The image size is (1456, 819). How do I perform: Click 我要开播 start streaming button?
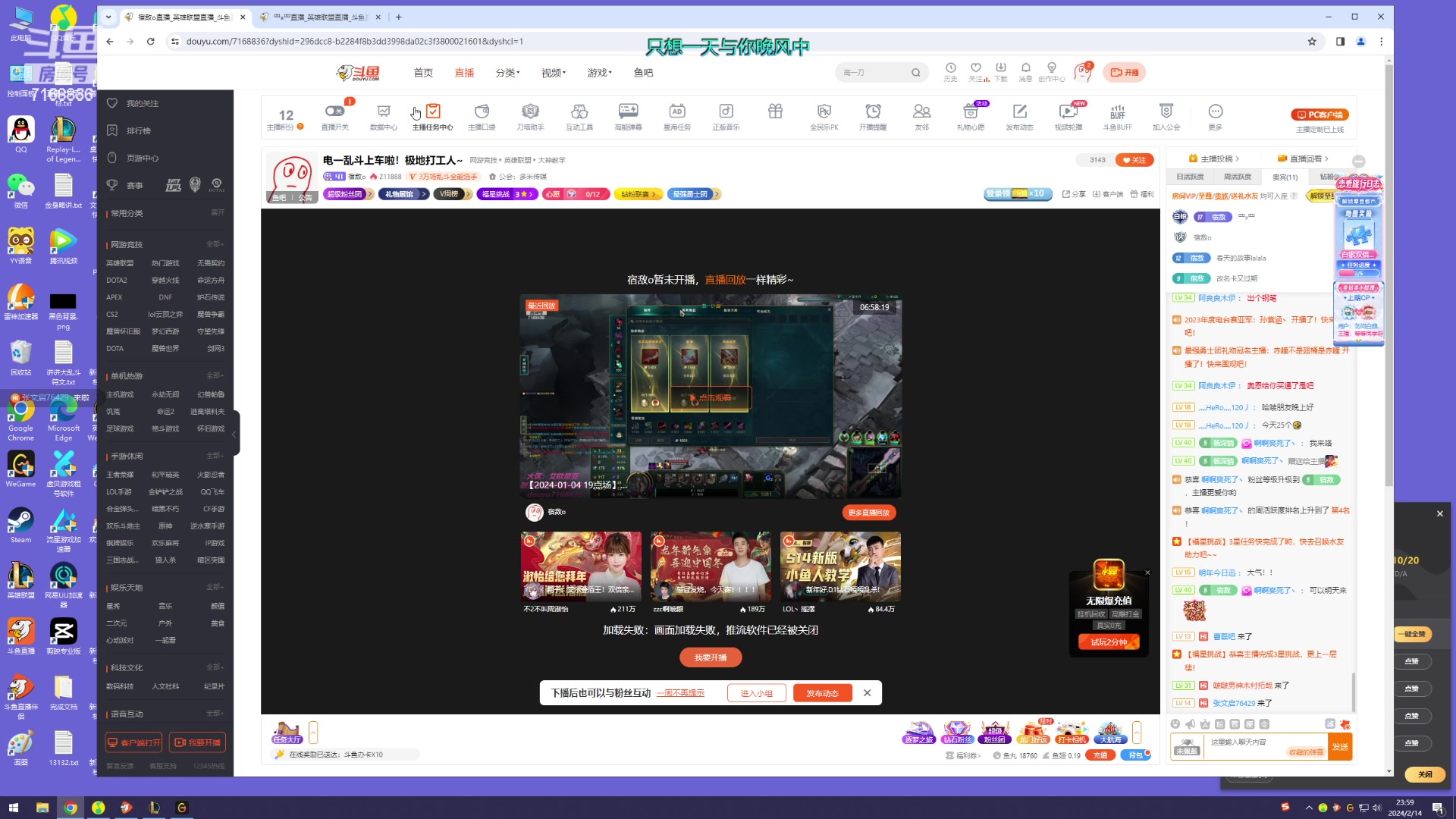click(x=711, y=657)
